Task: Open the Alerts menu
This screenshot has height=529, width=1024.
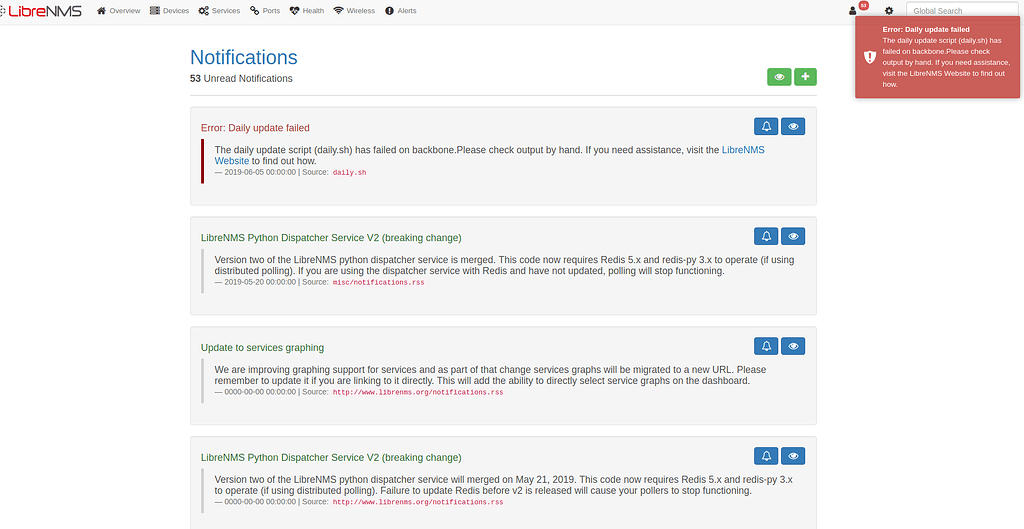Action: click(400, 10)
